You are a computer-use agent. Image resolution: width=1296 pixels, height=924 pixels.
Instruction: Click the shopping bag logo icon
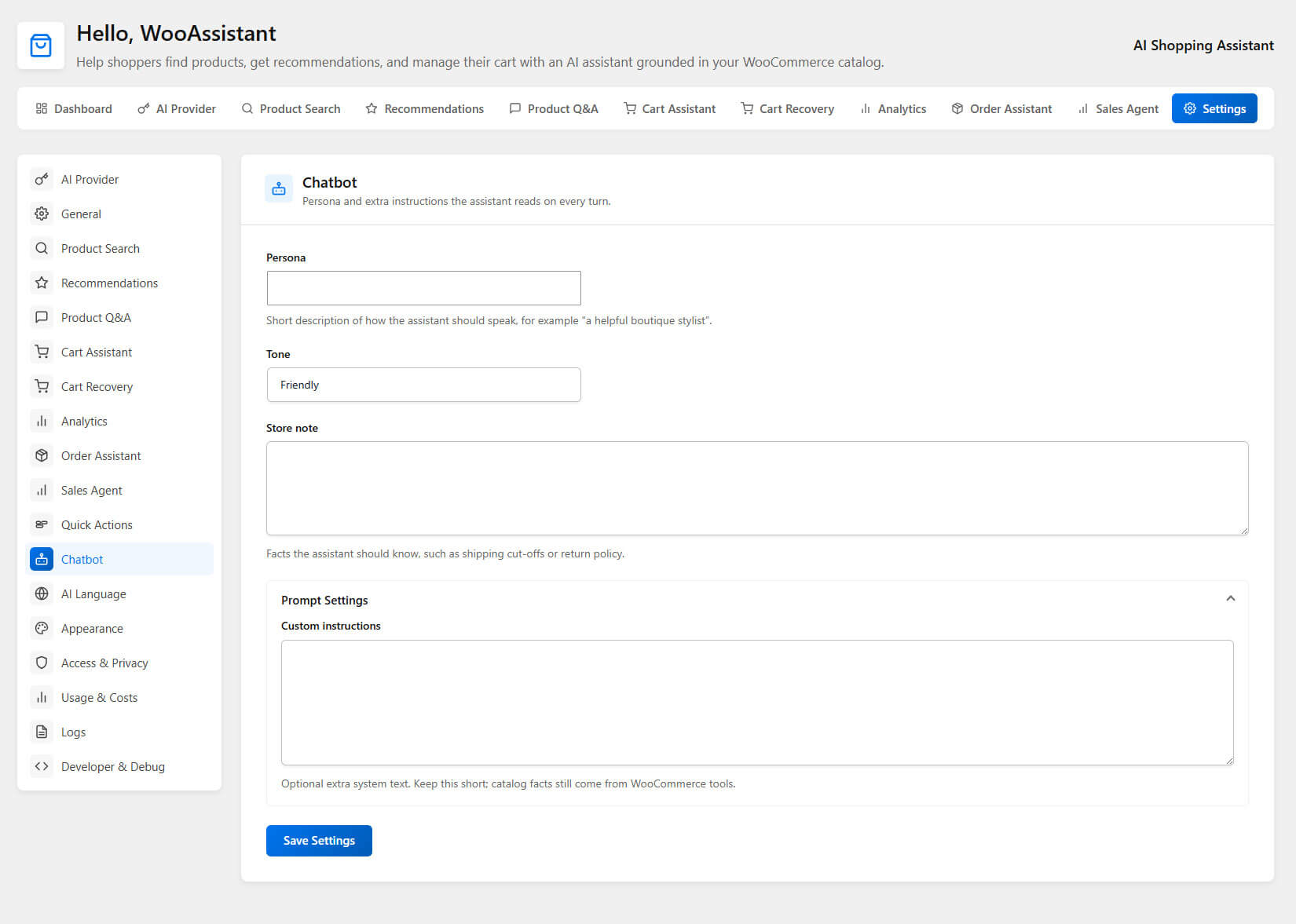coord(41,46)
